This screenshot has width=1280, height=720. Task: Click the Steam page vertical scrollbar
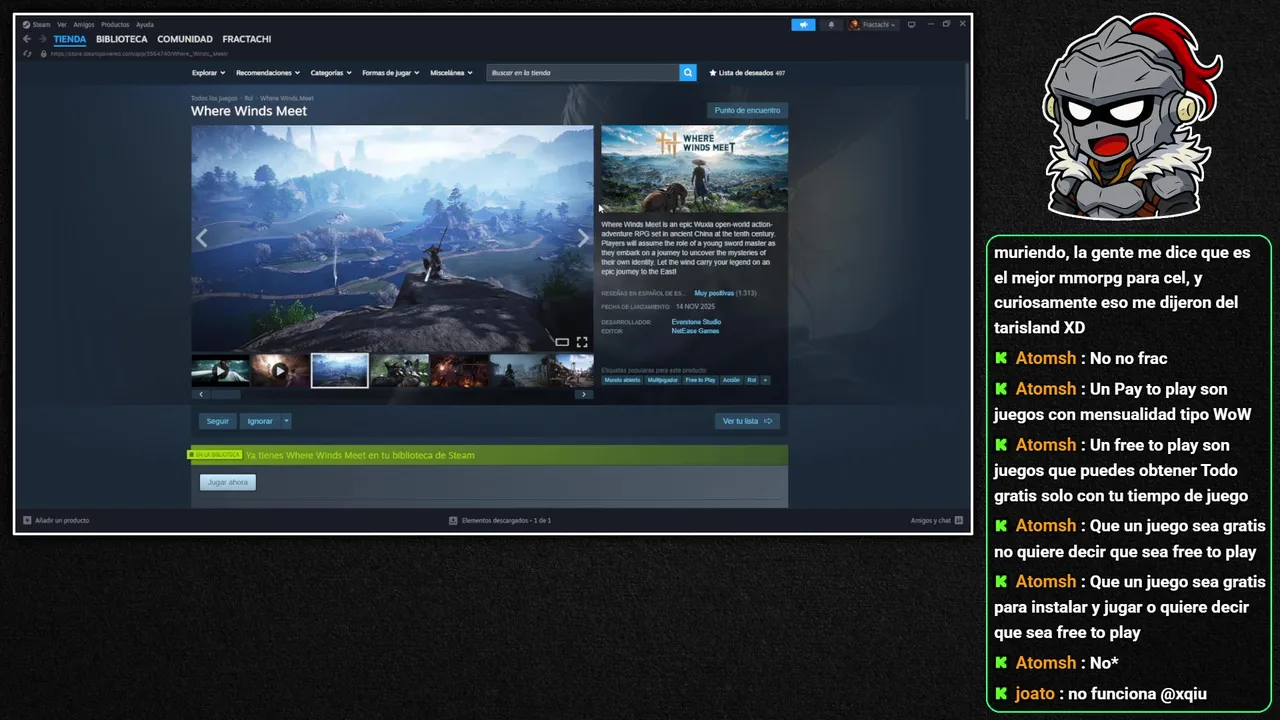tap(965, 90)
